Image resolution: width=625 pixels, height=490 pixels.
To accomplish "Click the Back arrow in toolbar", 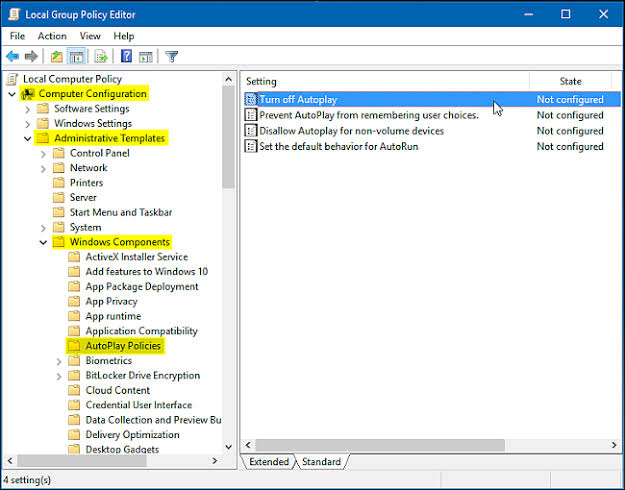I will click(x=13, y=56).
